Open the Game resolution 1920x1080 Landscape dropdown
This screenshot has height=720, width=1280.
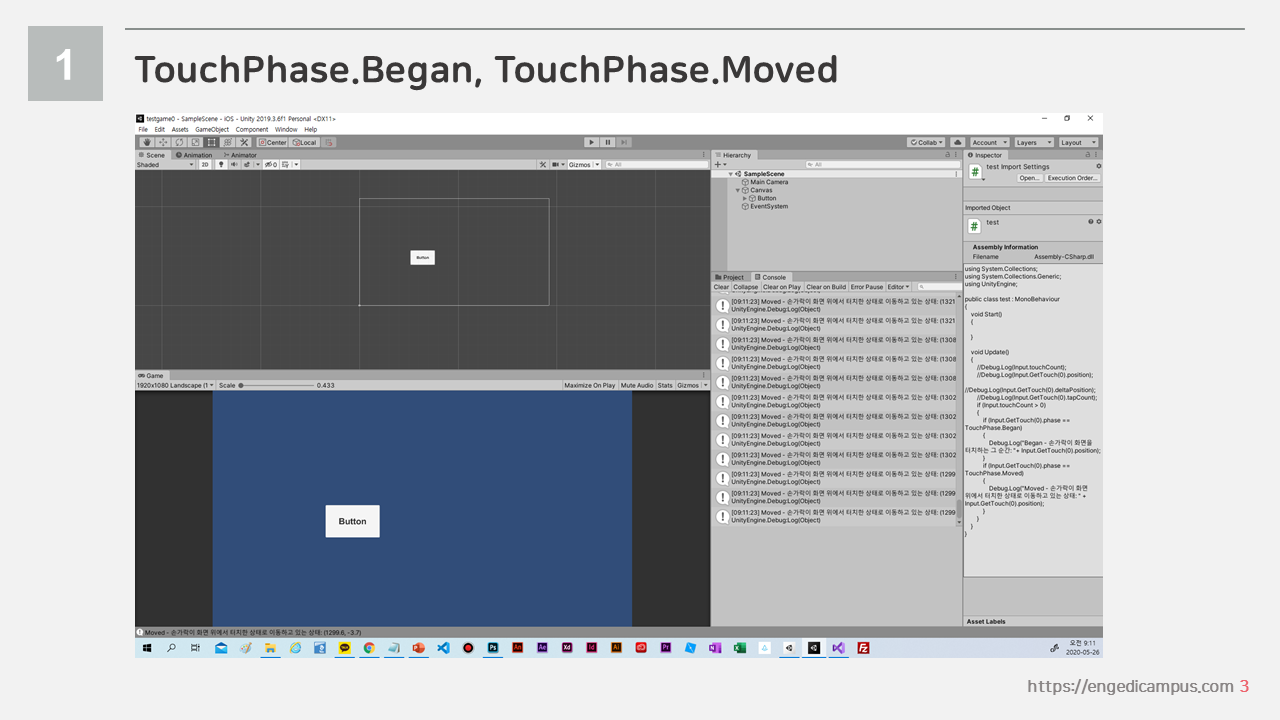(x=175, y=385)
